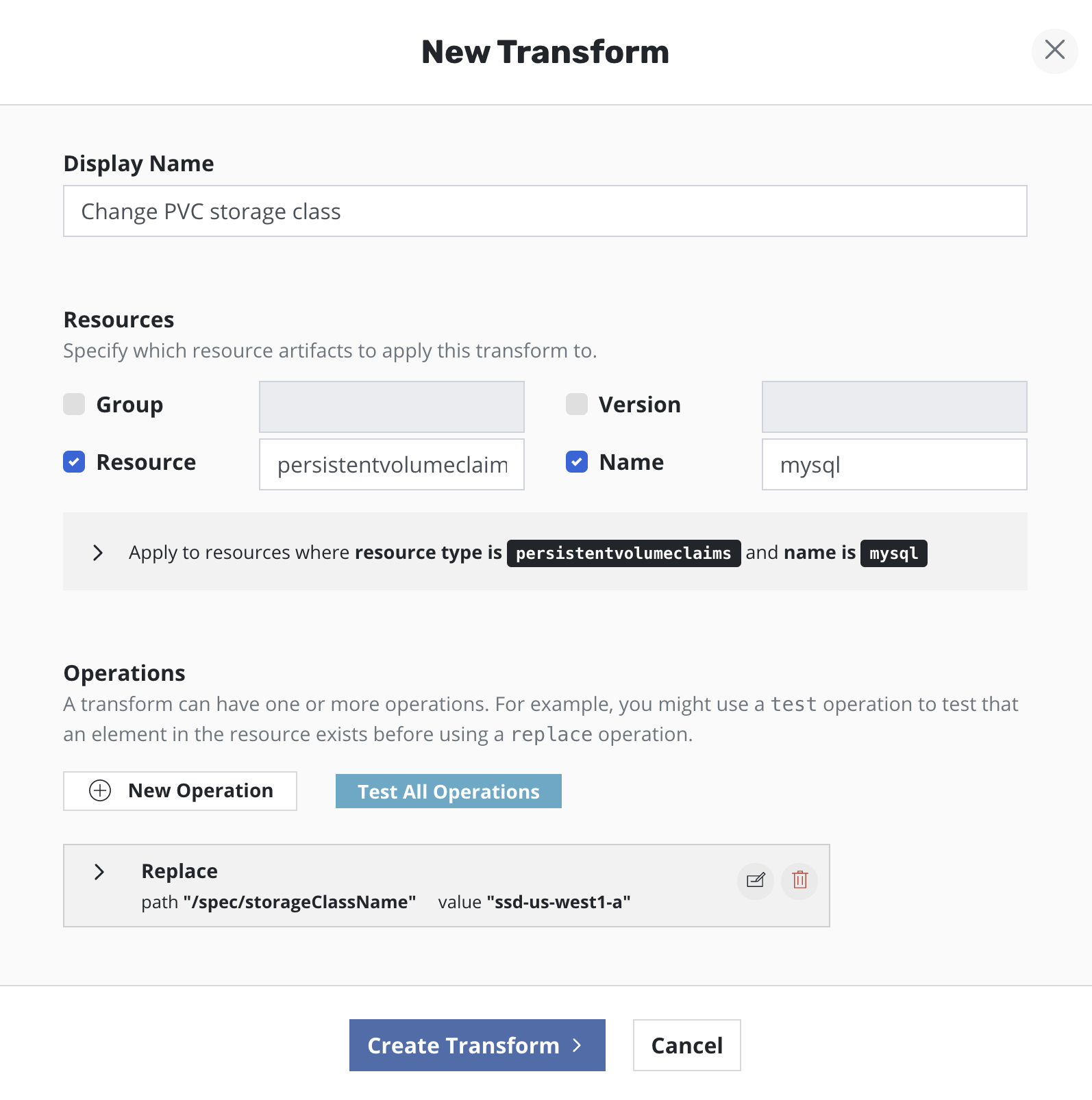Expand the Replace operation details
Screen dimensions: 1092x1100
(99, 871)
